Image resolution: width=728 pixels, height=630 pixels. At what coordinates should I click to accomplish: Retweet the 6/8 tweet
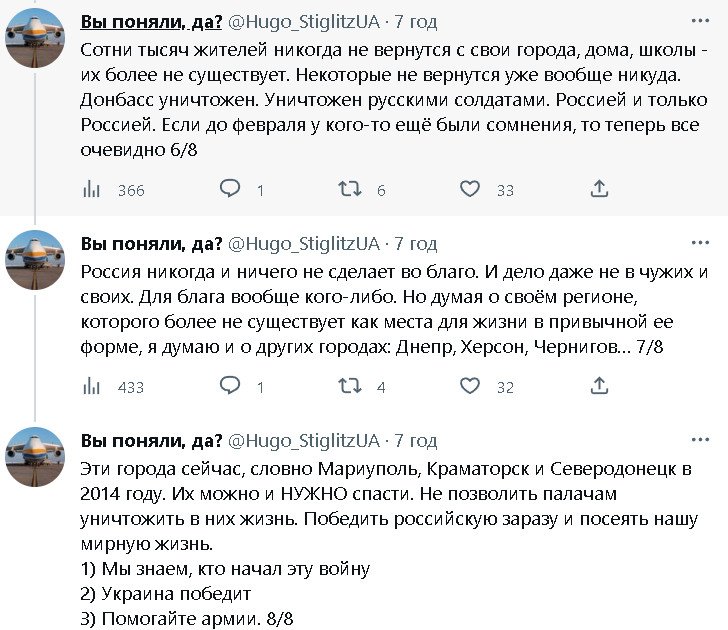(x=349, y=189)
